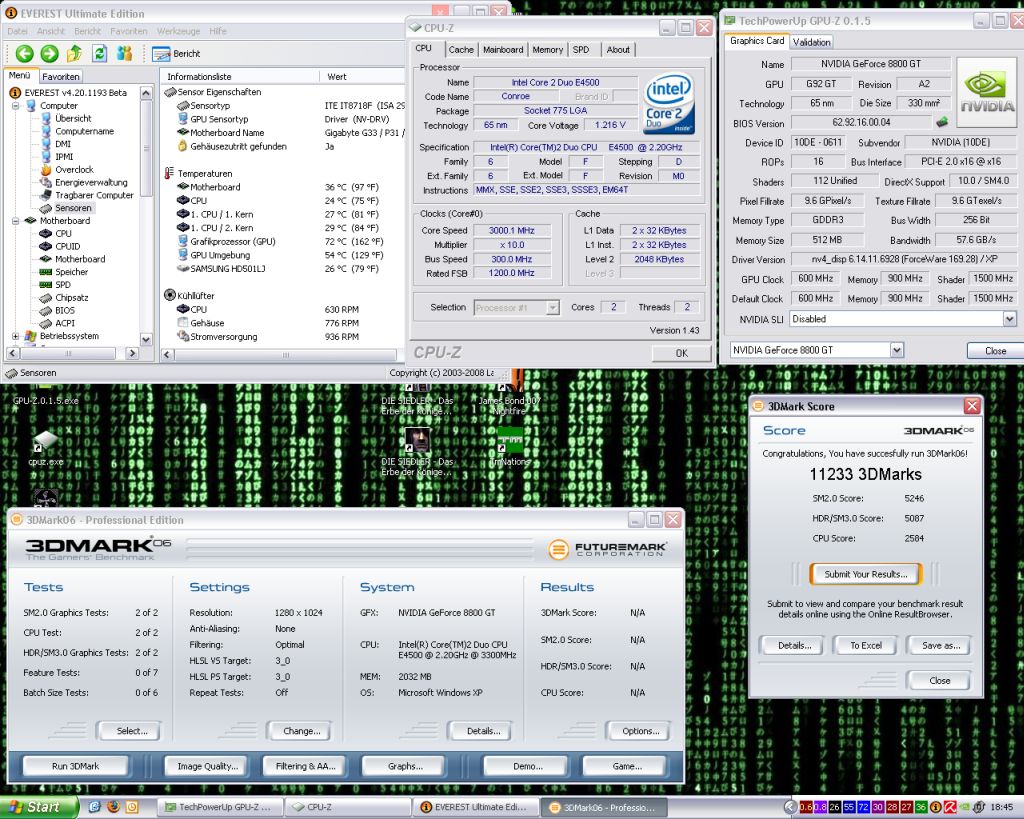Go back with EVEREST green left arrow

tap(25, 54)
